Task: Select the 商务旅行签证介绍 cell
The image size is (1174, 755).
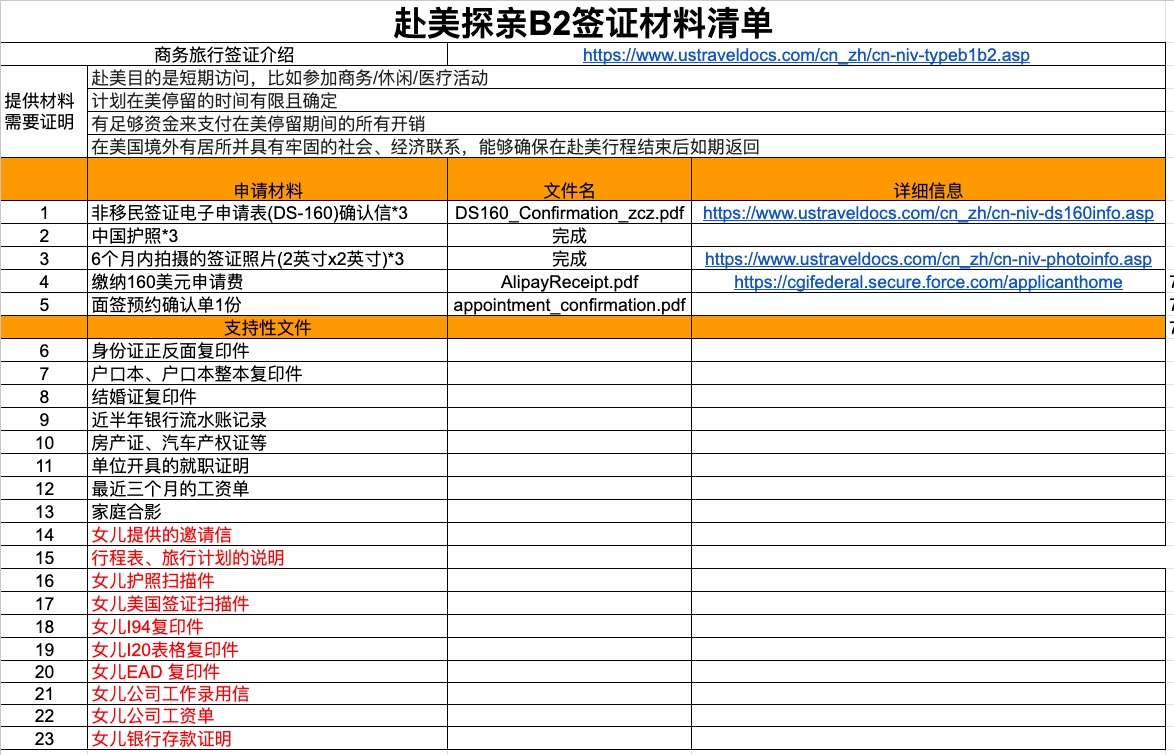Action: [224, 55]
